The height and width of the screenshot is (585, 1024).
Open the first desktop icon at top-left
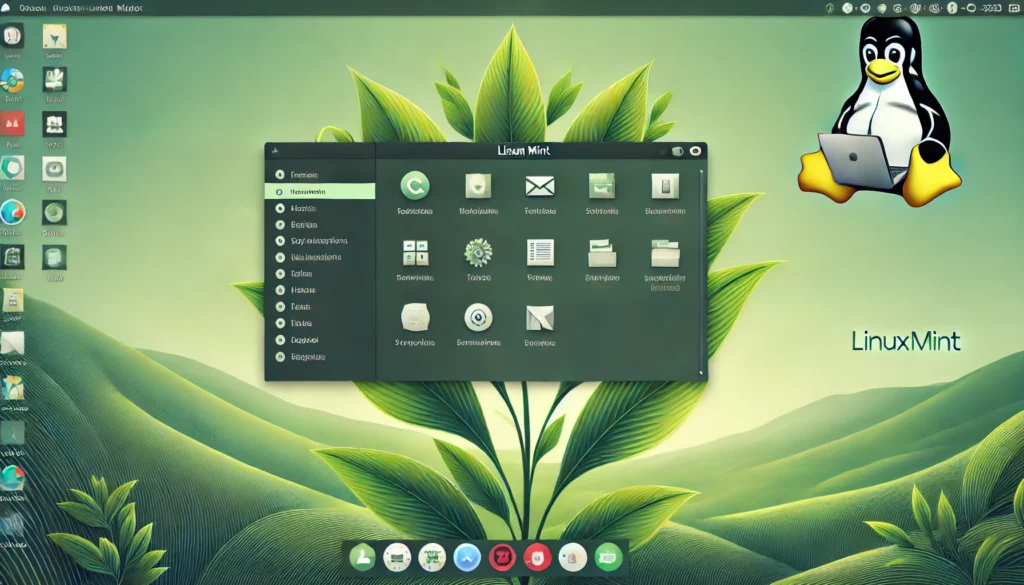12,37
